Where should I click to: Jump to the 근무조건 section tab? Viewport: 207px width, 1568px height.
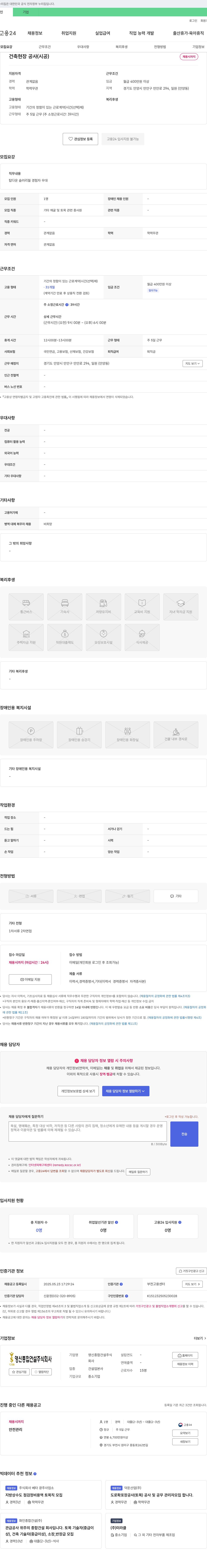[44, 47]
